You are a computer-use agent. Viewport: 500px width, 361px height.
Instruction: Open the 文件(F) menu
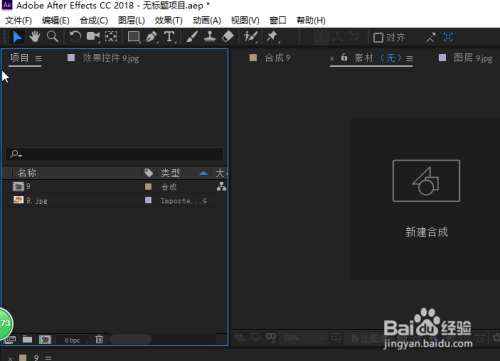click(18, 20)
